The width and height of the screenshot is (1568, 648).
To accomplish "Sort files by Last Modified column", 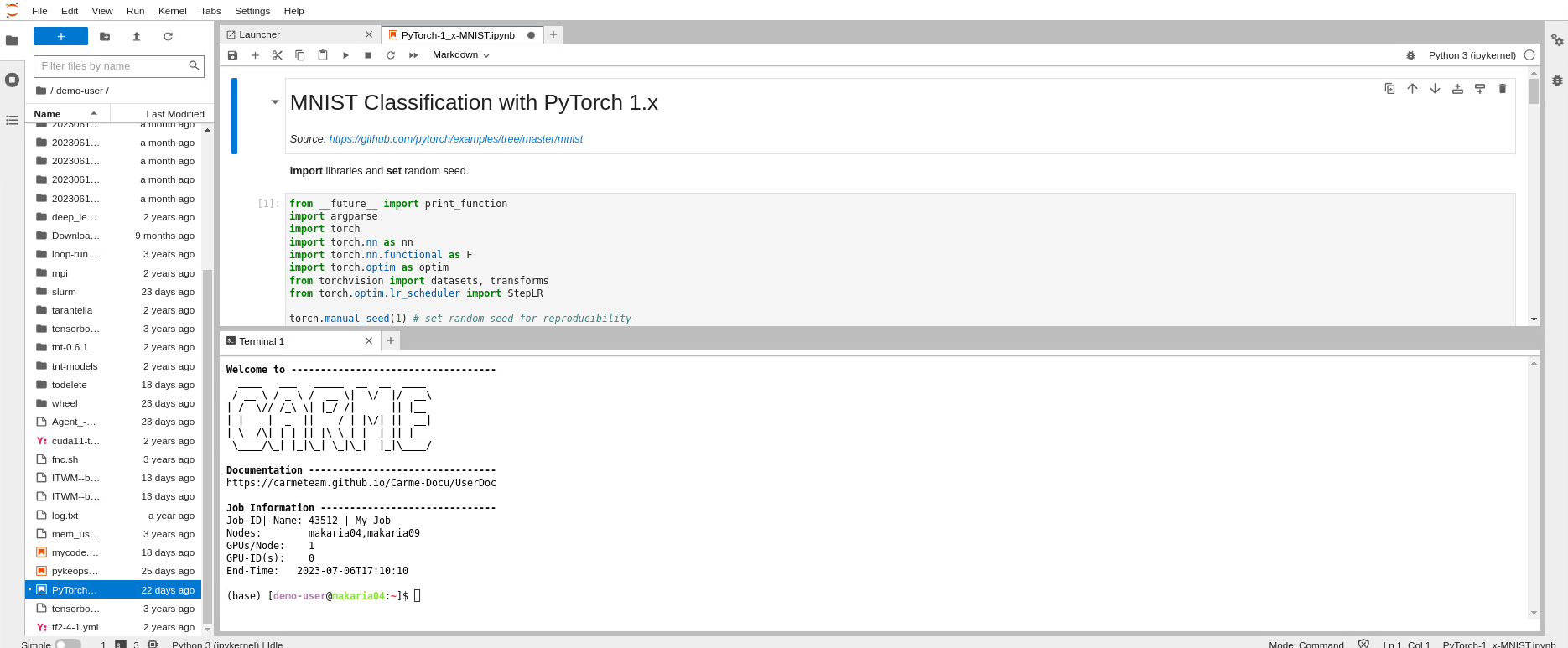I will (163, 114).
